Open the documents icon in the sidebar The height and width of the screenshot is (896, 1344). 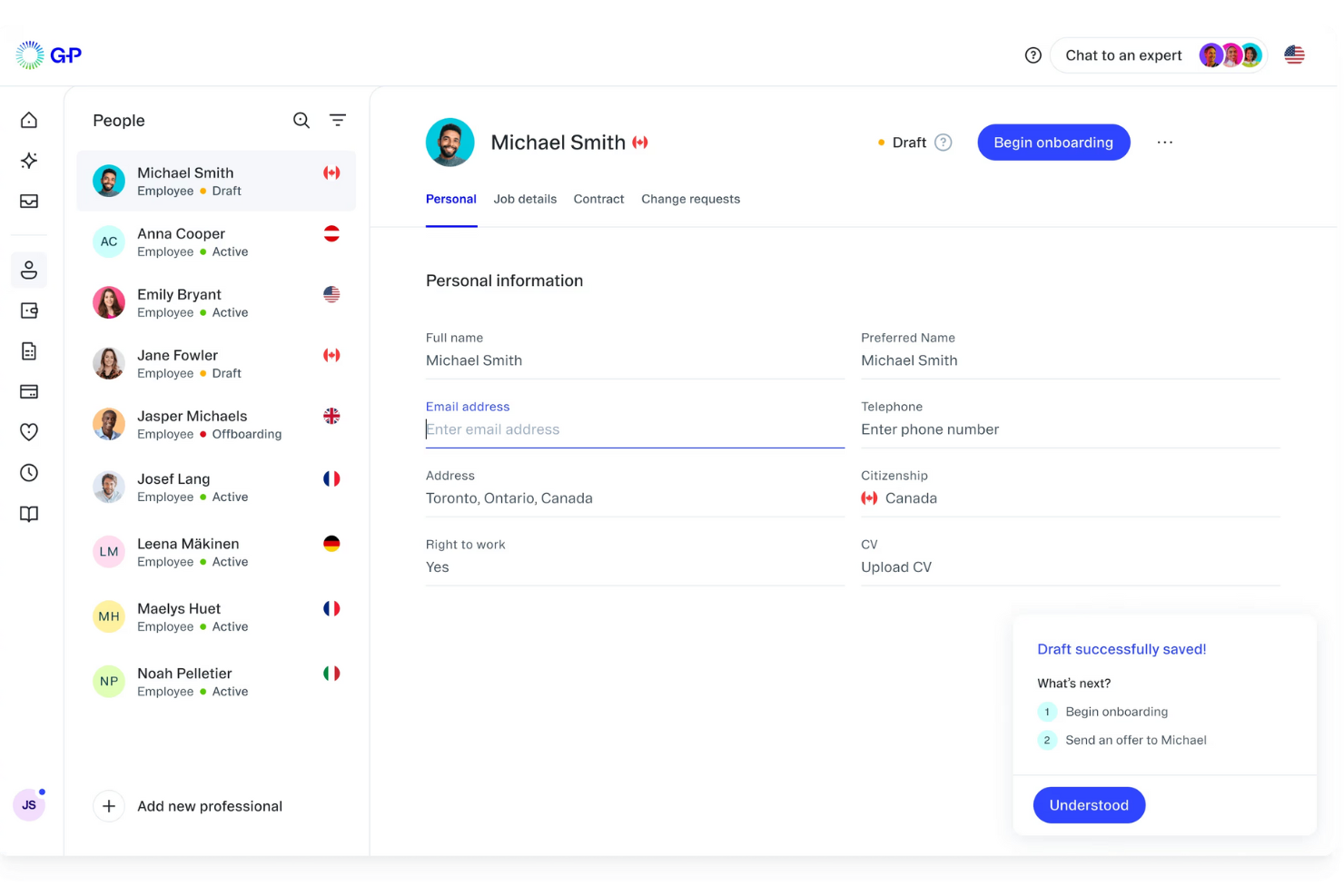(28, 351)
